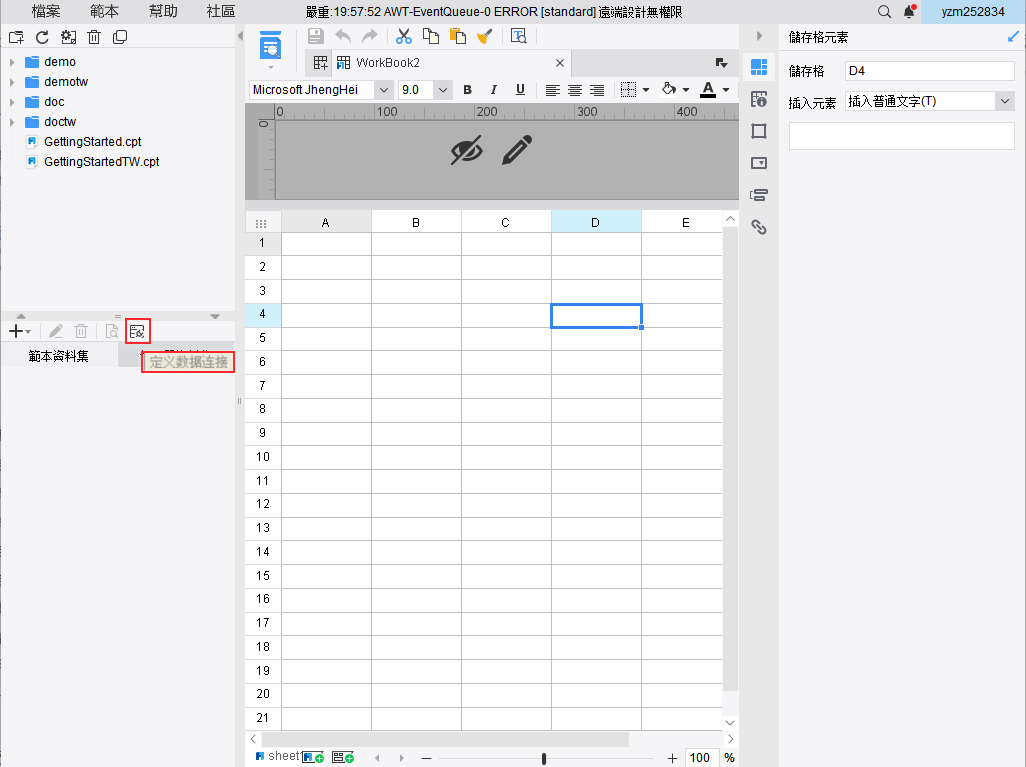Open the 檔案 menu

46,11
